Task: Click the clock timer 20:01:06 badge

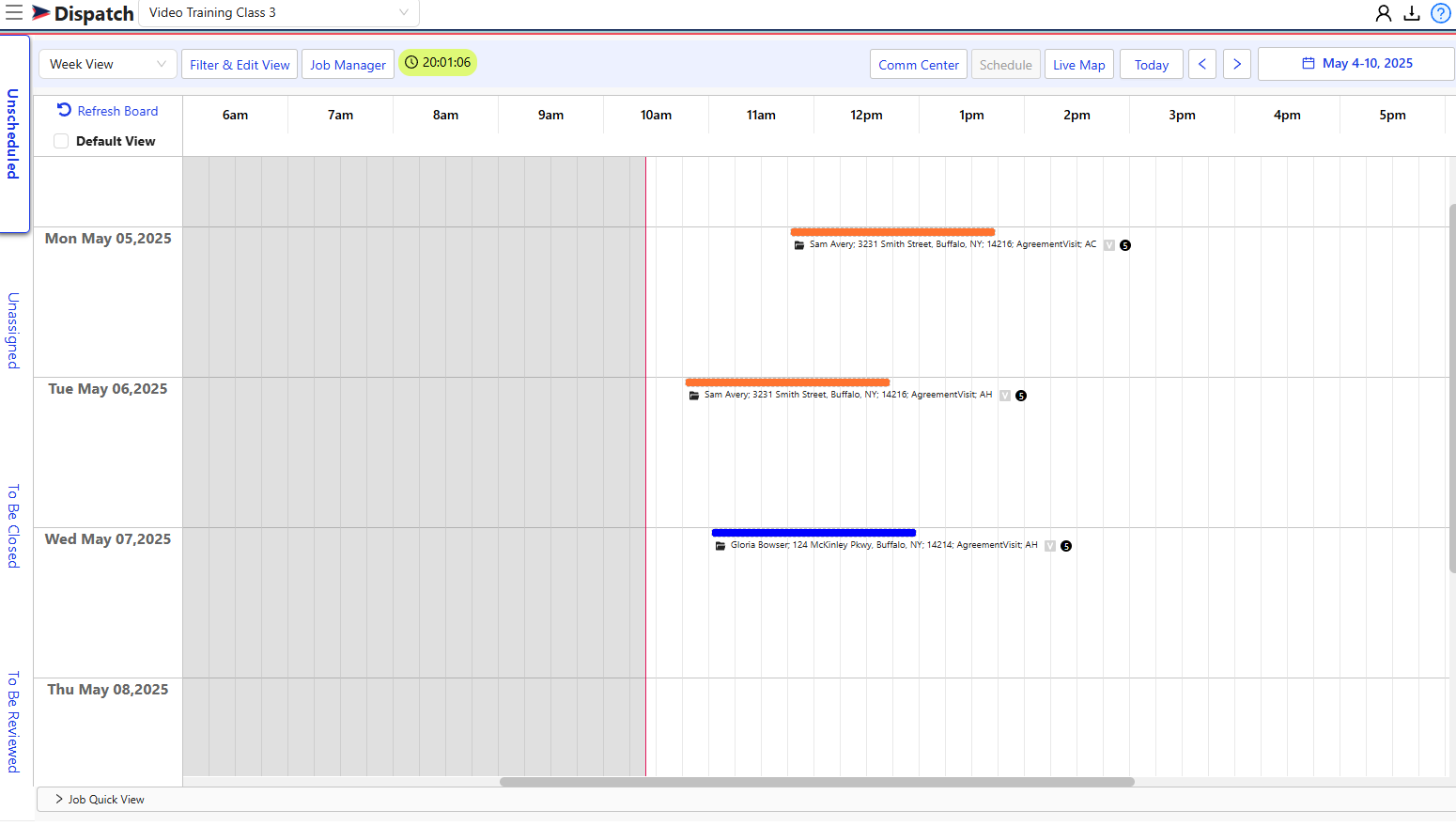Action: point(438,63)
